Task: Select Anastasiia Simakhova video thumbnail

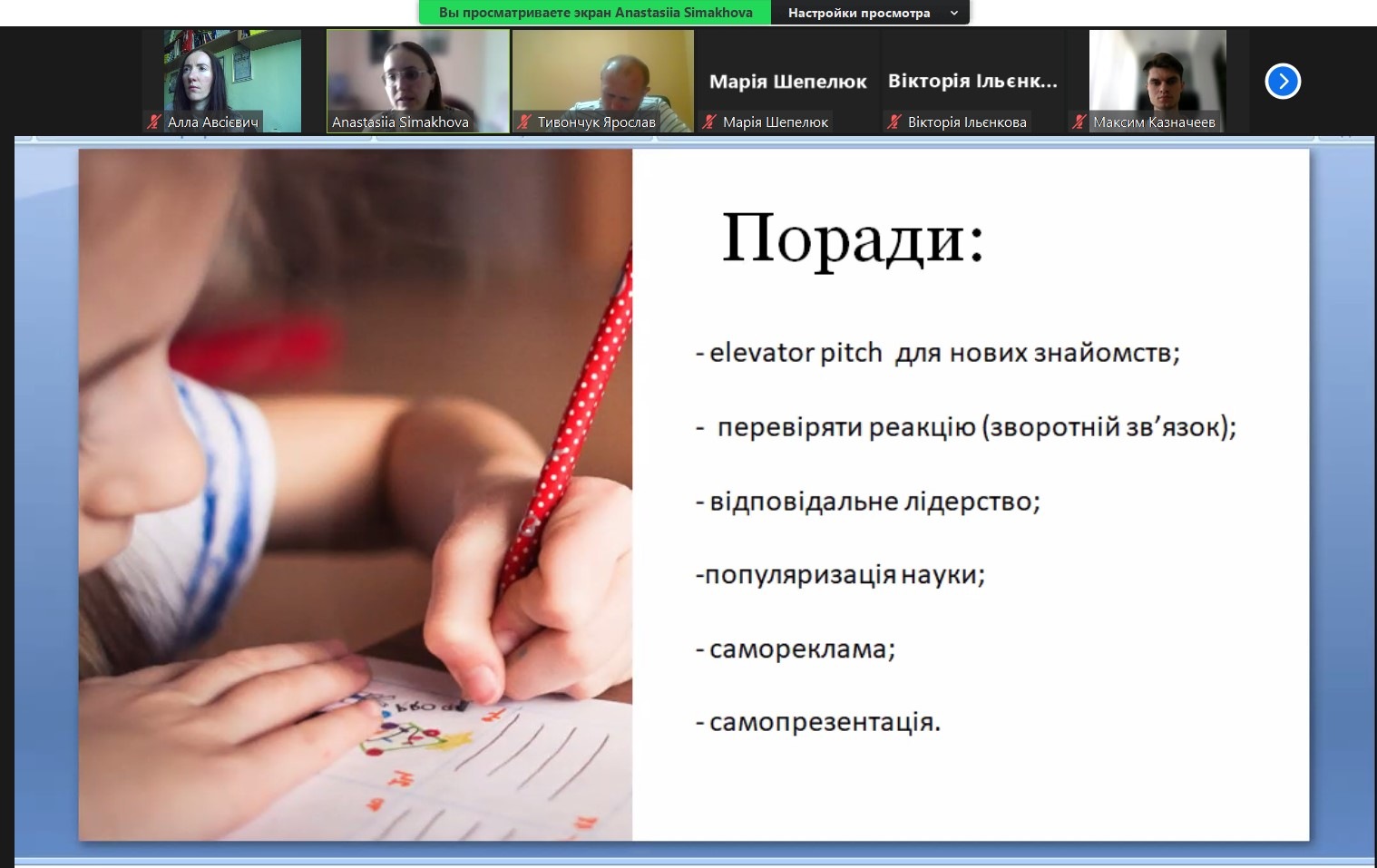Action: click(418, 81)
